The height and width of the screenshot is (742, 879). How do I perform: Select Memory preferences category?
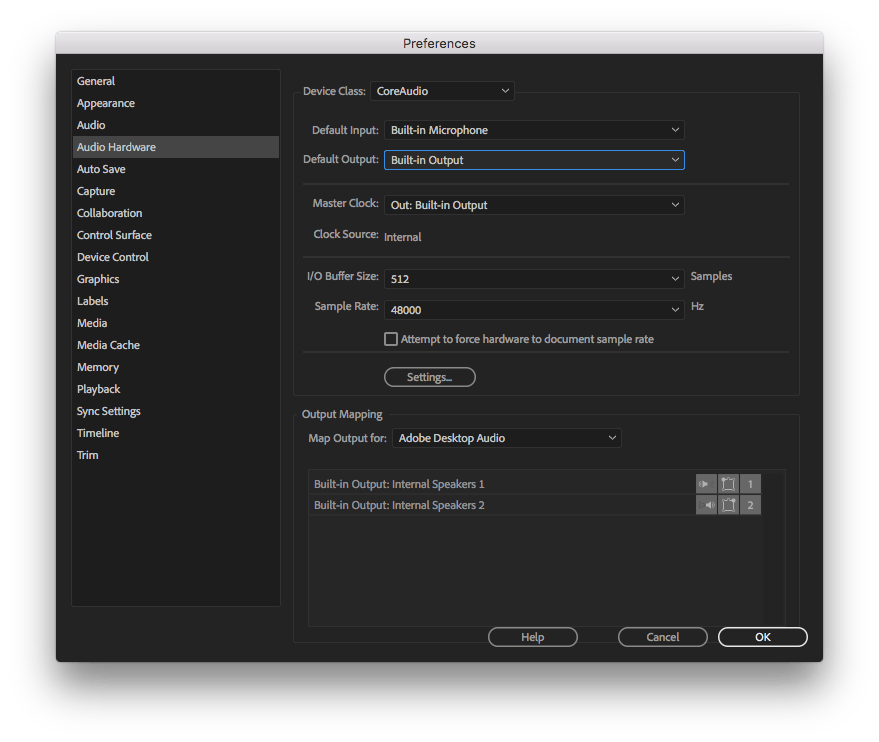(x=175, y=367)
